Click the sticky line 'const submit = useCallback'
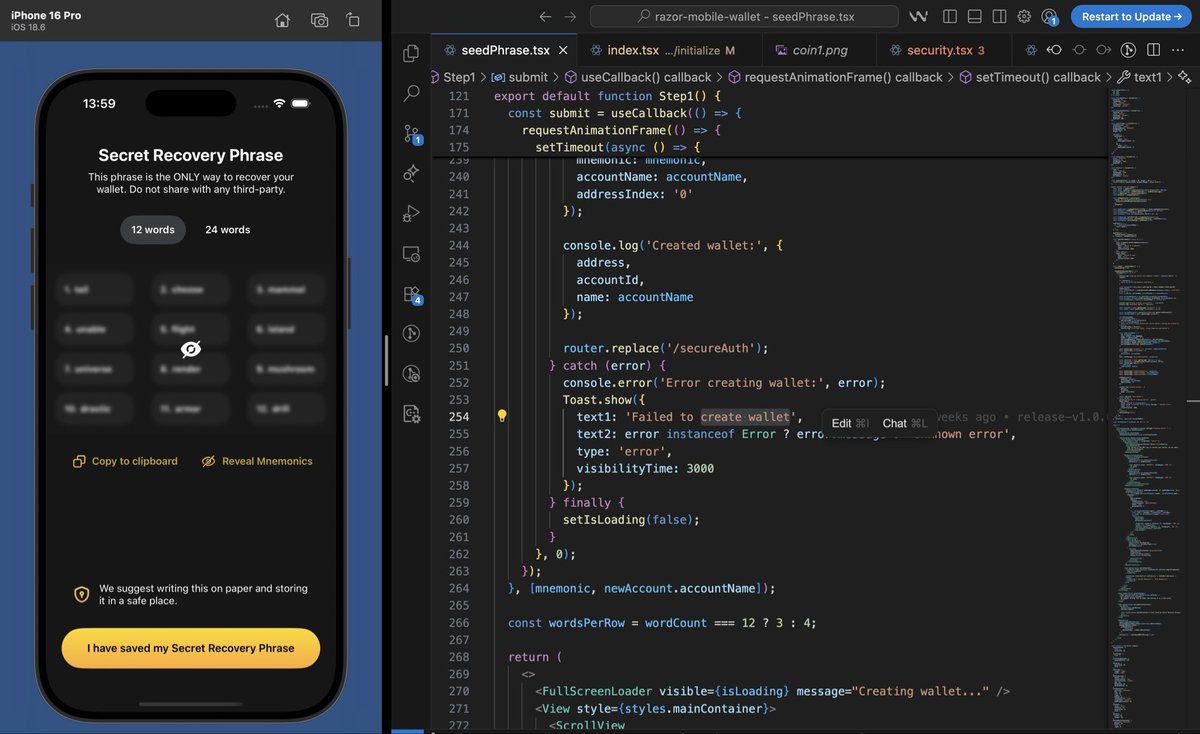This screenshot has height=734, width=1200. (625, 113)
